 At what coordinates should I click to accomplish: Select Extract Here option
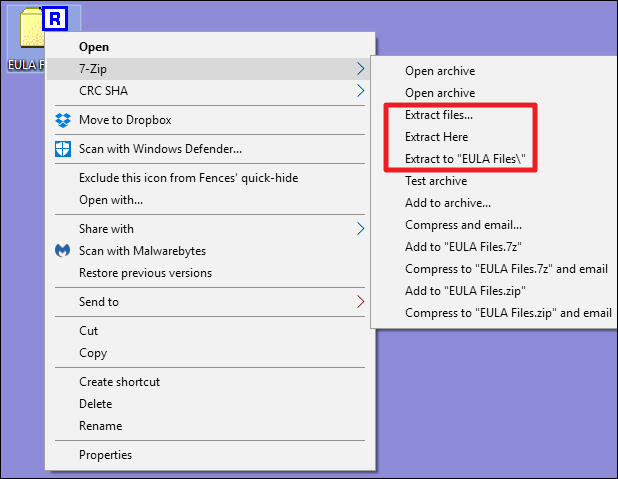(436, 137)
